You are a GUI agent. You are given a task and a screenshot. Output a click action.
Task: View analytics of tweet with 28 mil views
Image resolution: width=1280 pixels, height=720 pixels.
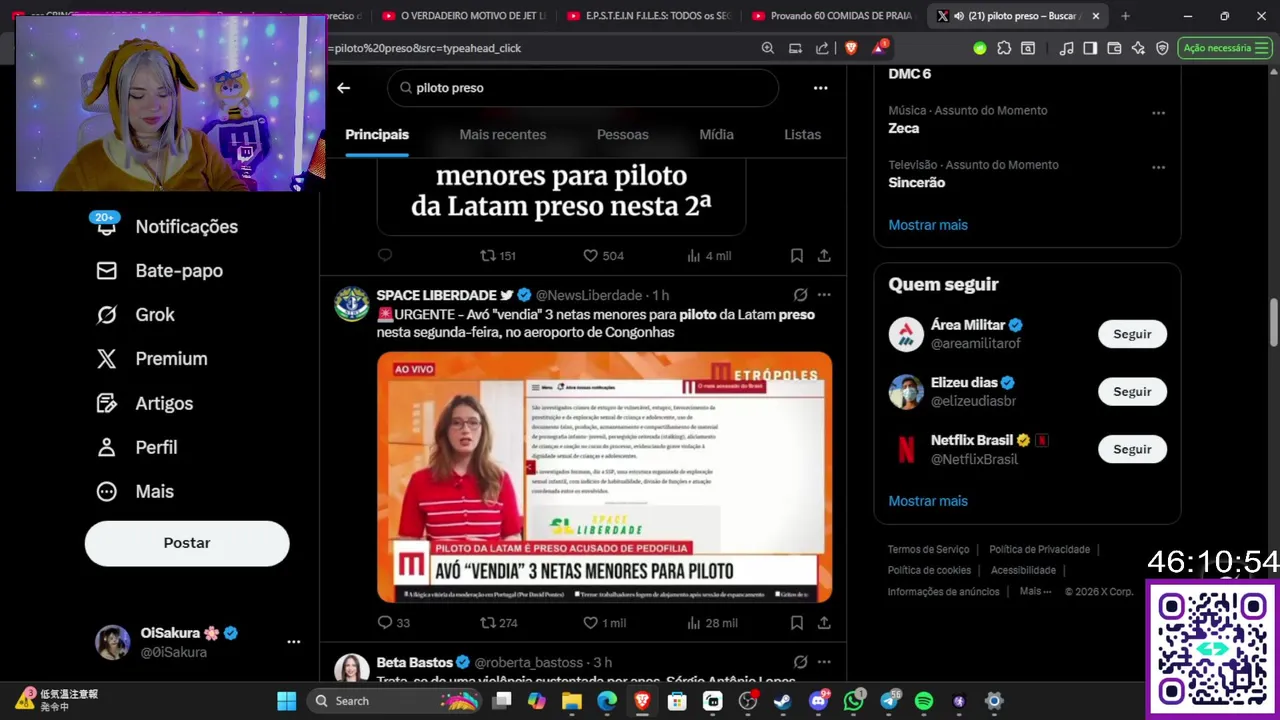pyautogui.click(x=712, y=623)
